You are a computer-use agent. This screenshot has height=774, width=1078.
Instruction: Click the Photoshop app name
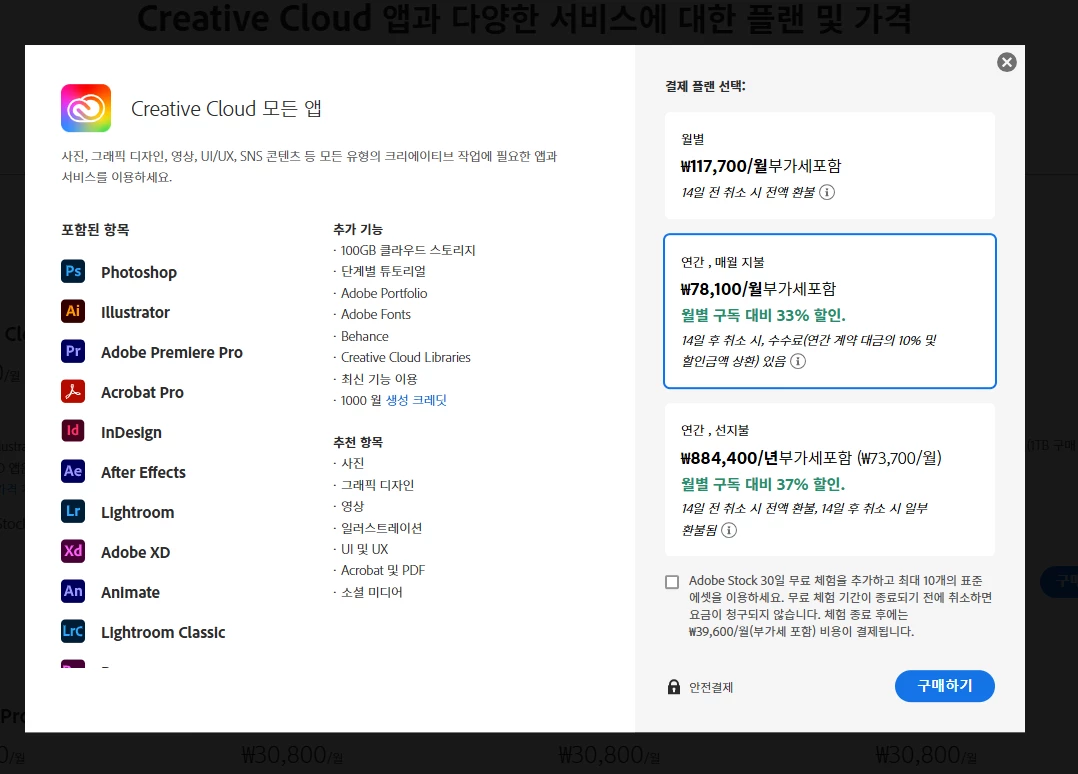click(x=139, y=272)
